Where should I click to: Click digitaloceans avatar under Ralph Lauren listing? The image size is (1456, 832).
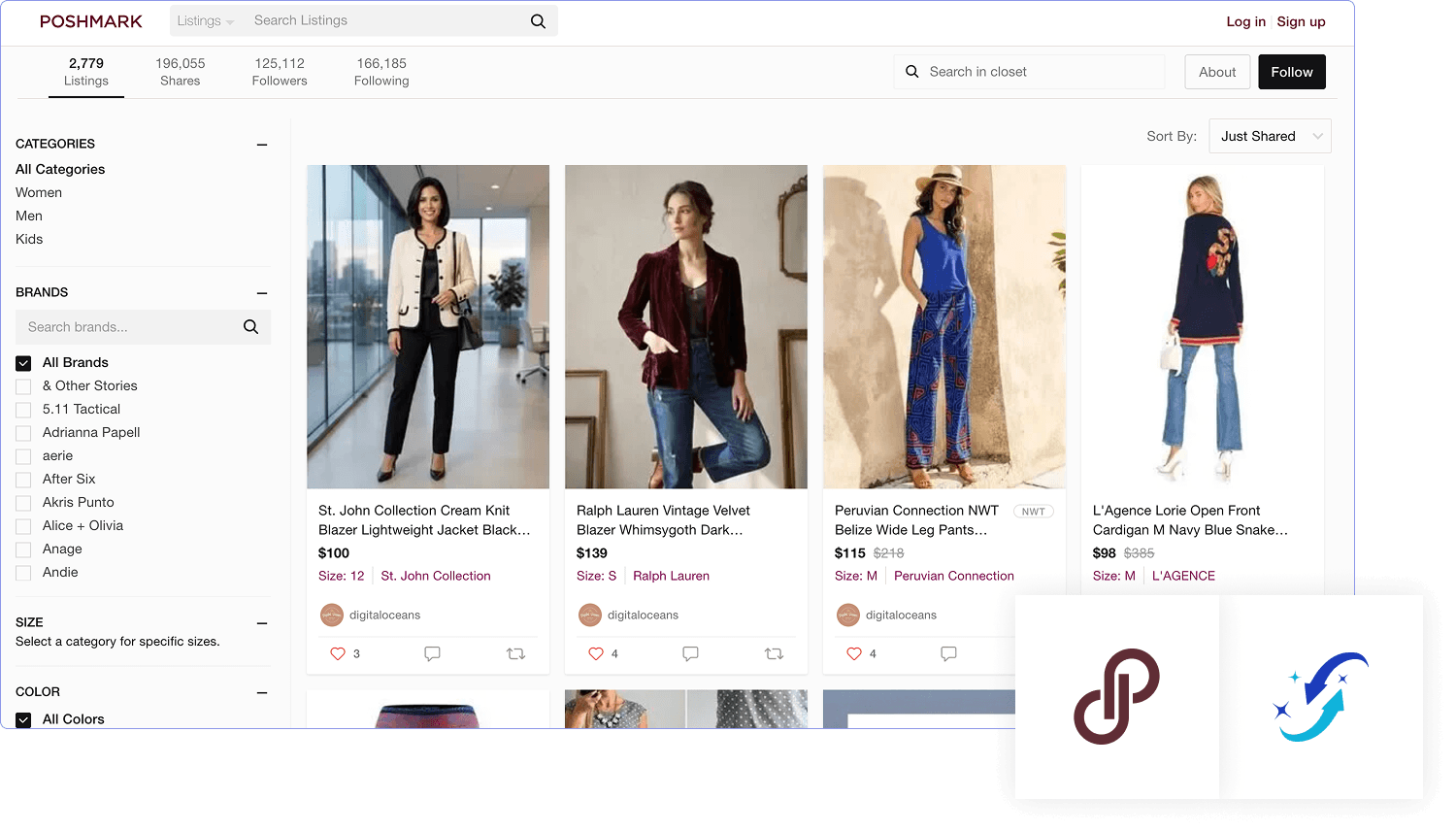tap(590, 615)
